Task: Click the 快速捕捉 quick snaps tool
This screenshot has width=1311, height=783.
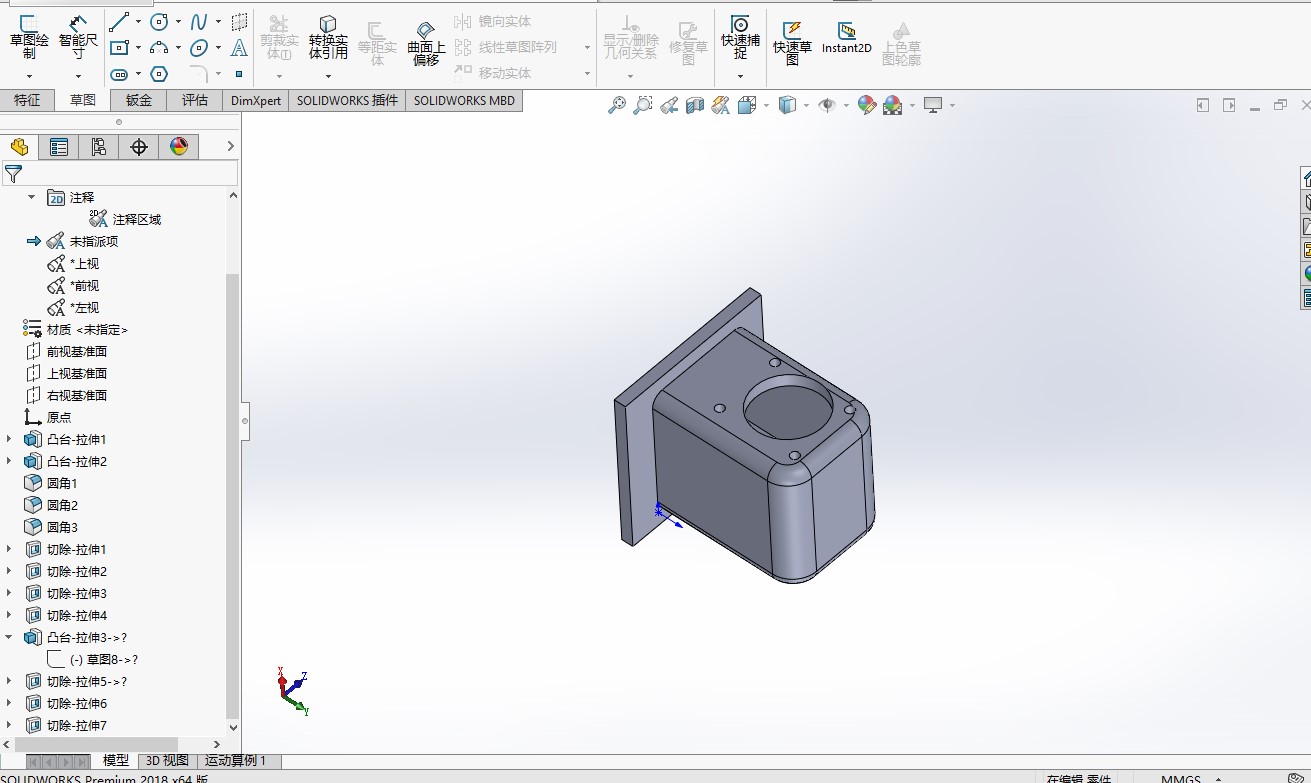Action: point(741,38)
